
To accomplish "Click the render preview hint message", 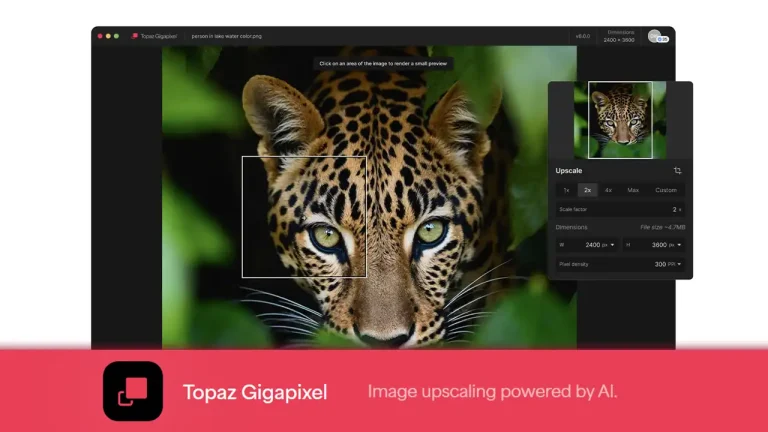I will click(x=383, y=63).
